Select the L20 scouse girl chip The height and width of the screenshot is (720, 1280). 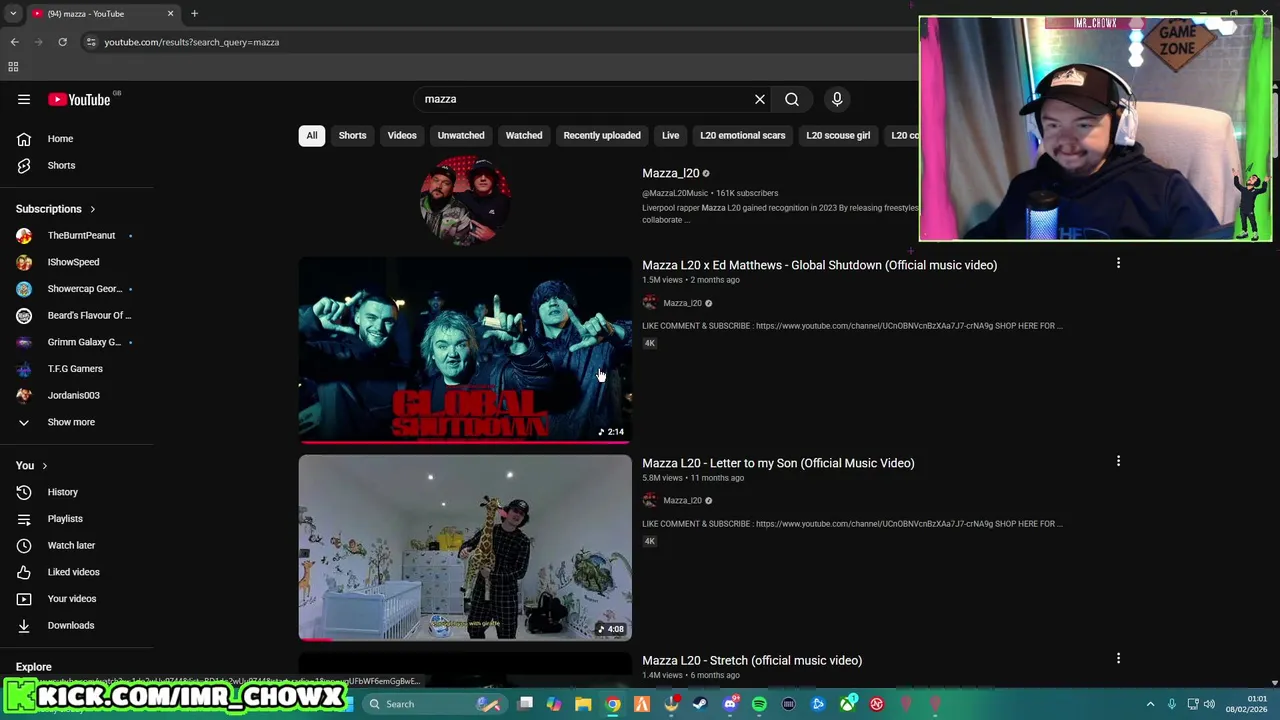tap(838, 135)
